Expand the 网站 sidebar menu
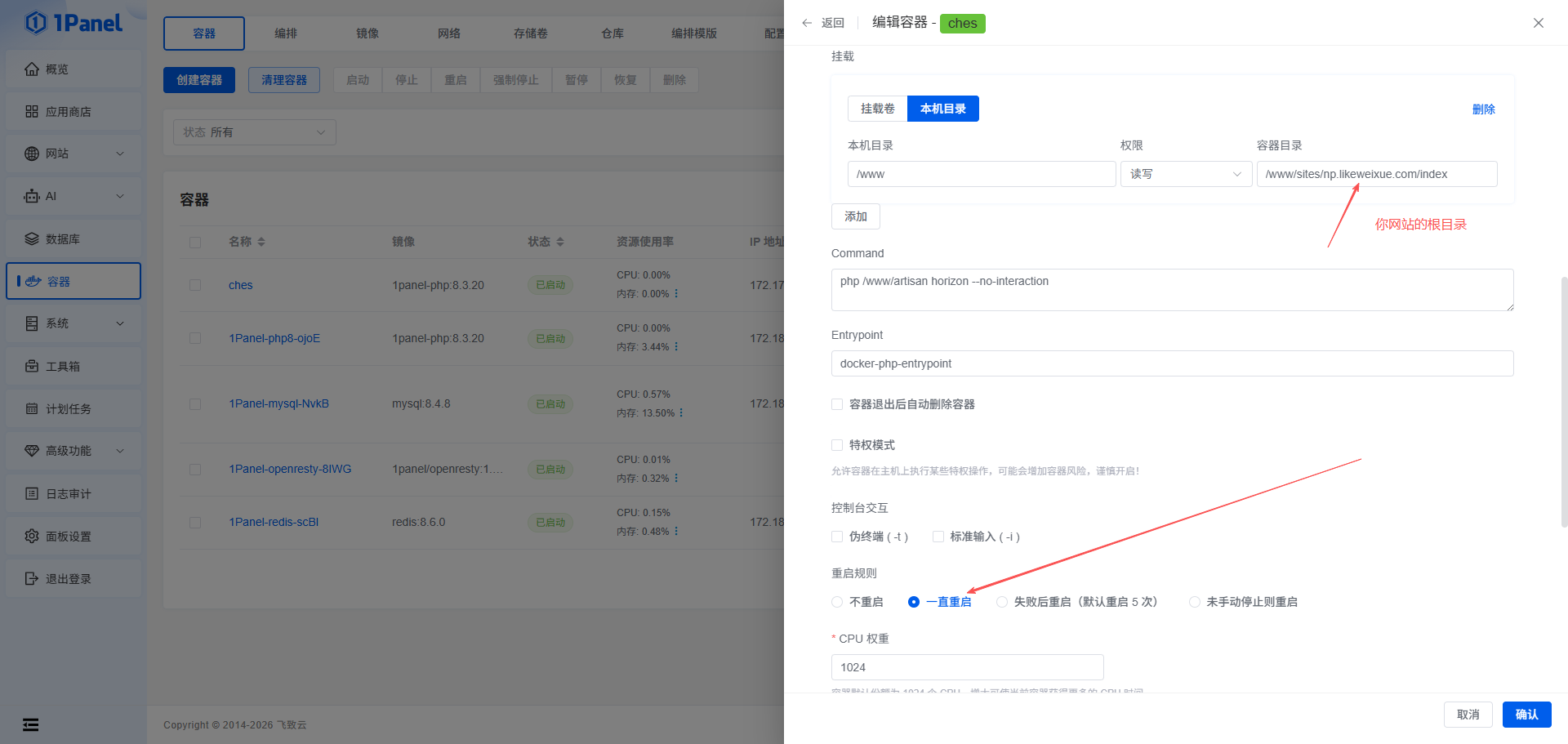This screenshot has height=744, width=1568. tap(120, 154)
